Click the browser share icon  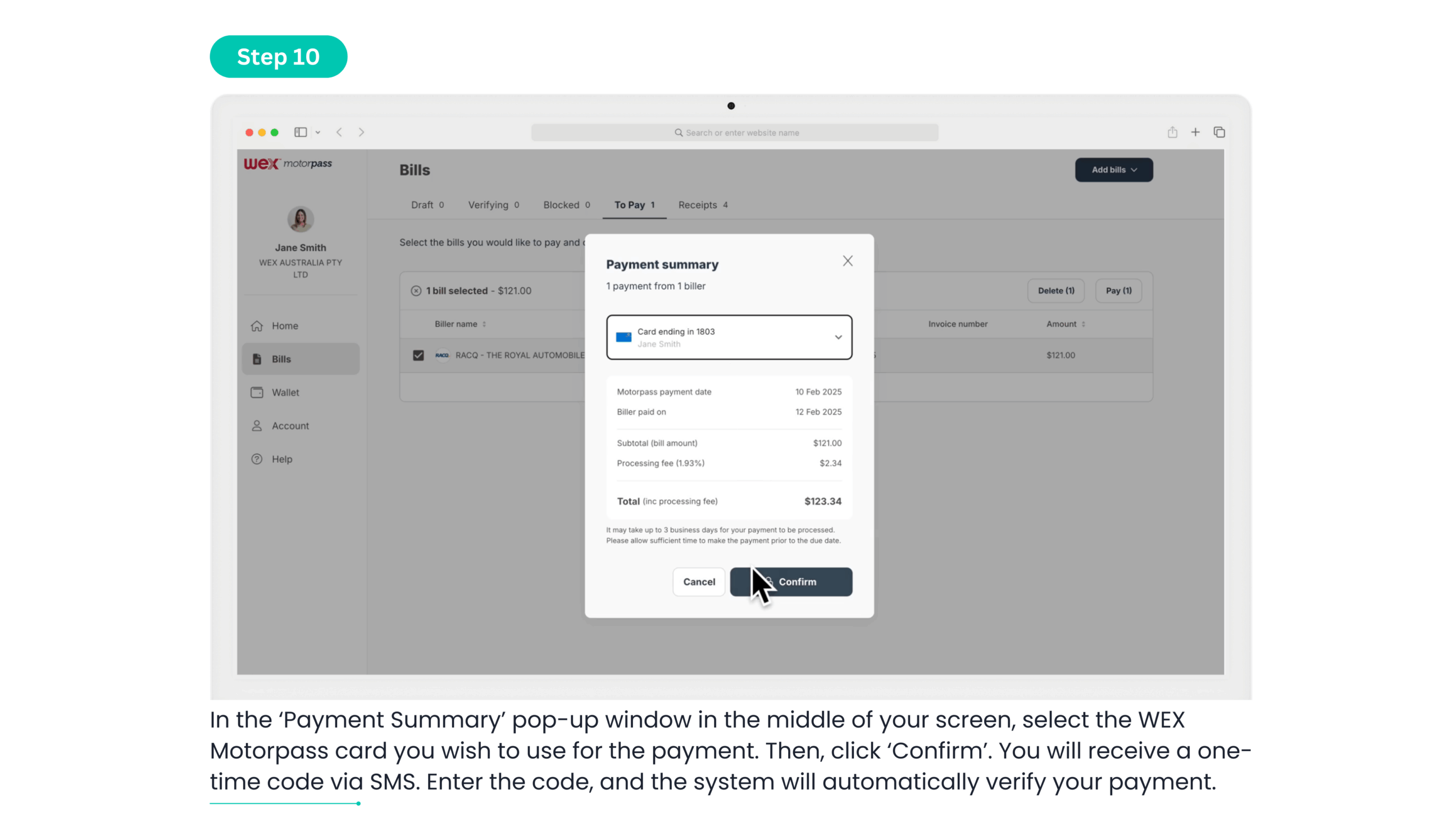(x=1172, y=133)
